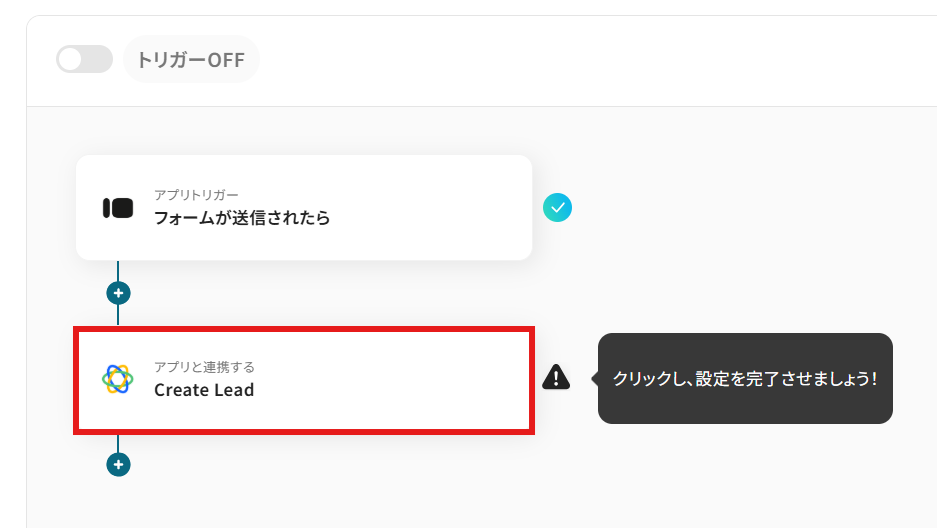The image size is (937, 528).
Task: Click the cyan checkmark completion icon
Action: [557, 208]
